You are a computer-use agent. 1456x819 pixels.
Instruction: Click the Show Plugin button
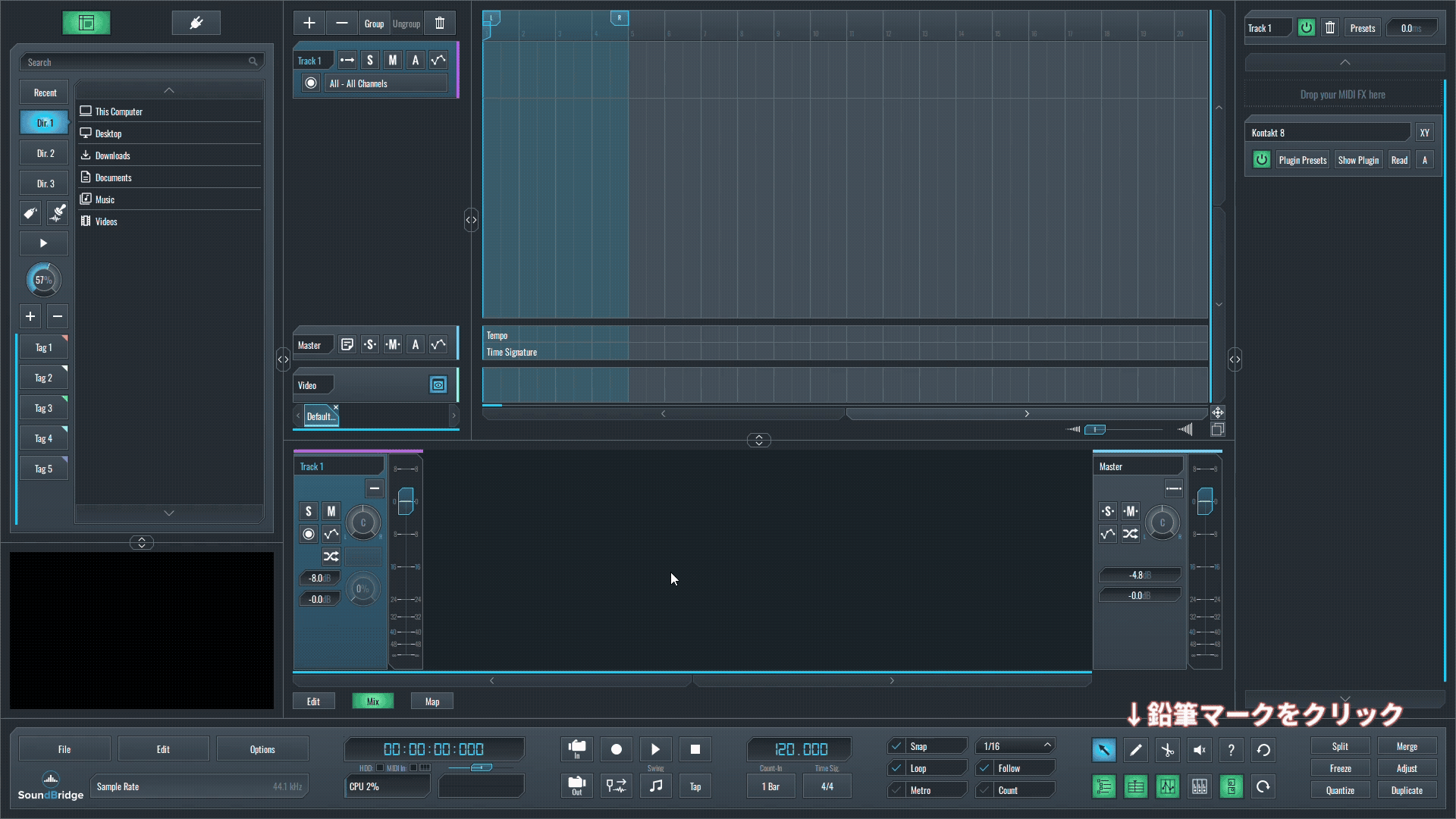(x=1358, y=160)
